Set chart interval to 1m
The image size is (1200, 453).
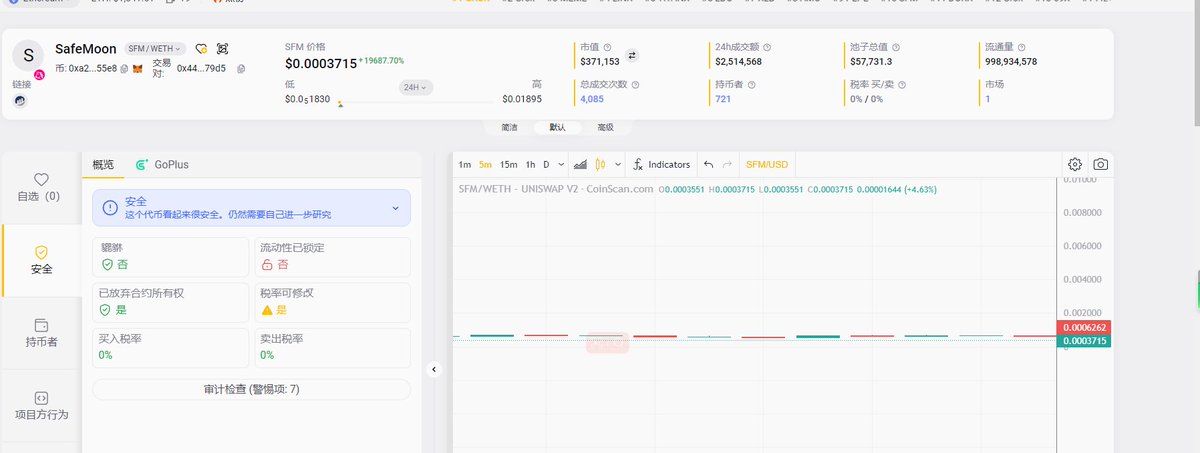point(465,164)
